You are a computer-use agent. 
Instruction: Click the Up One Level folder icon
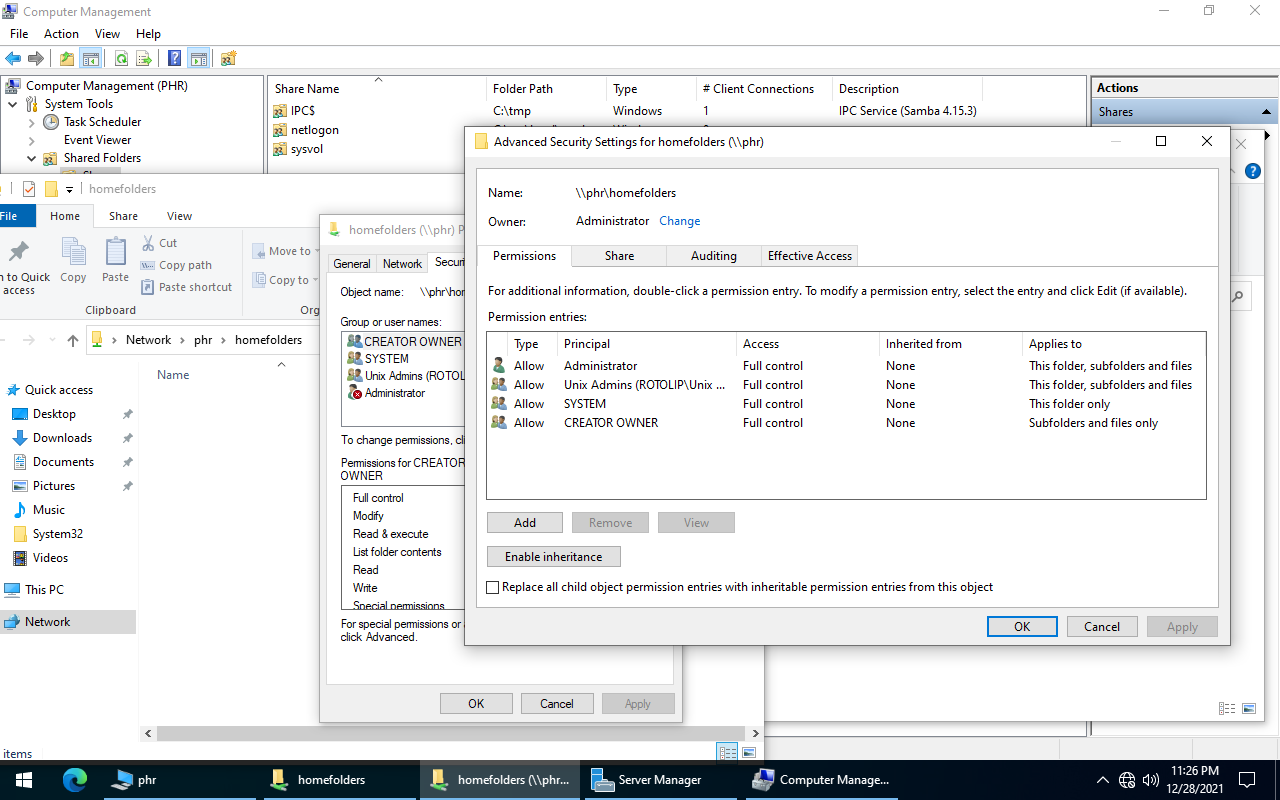coord(67,58)
